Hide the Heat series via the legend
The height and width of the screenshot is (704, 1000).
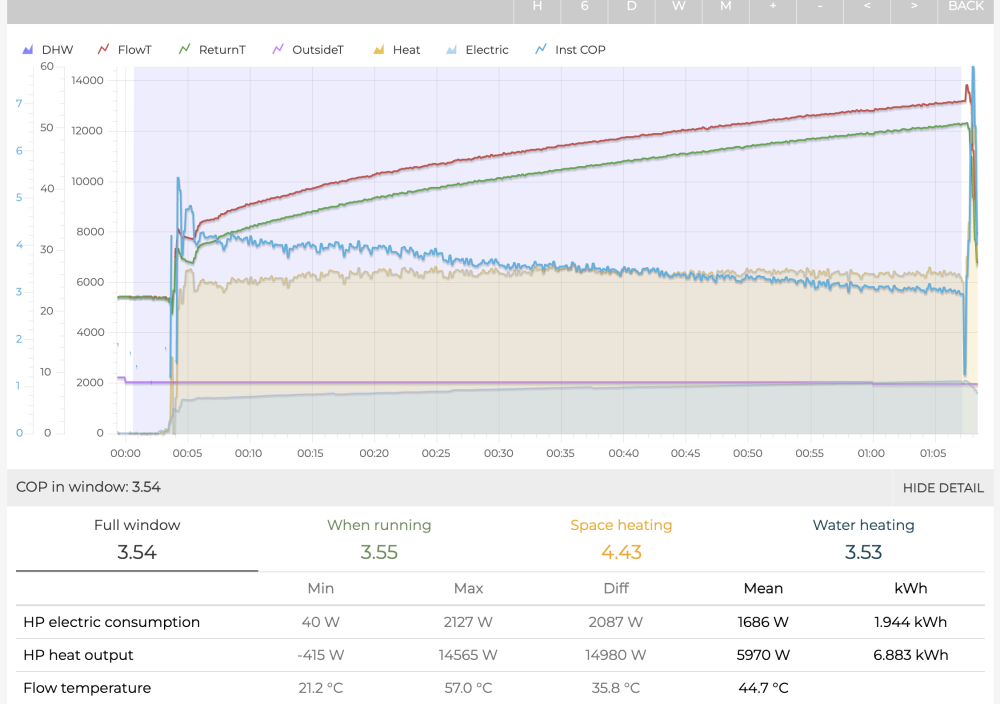point(397,50)
